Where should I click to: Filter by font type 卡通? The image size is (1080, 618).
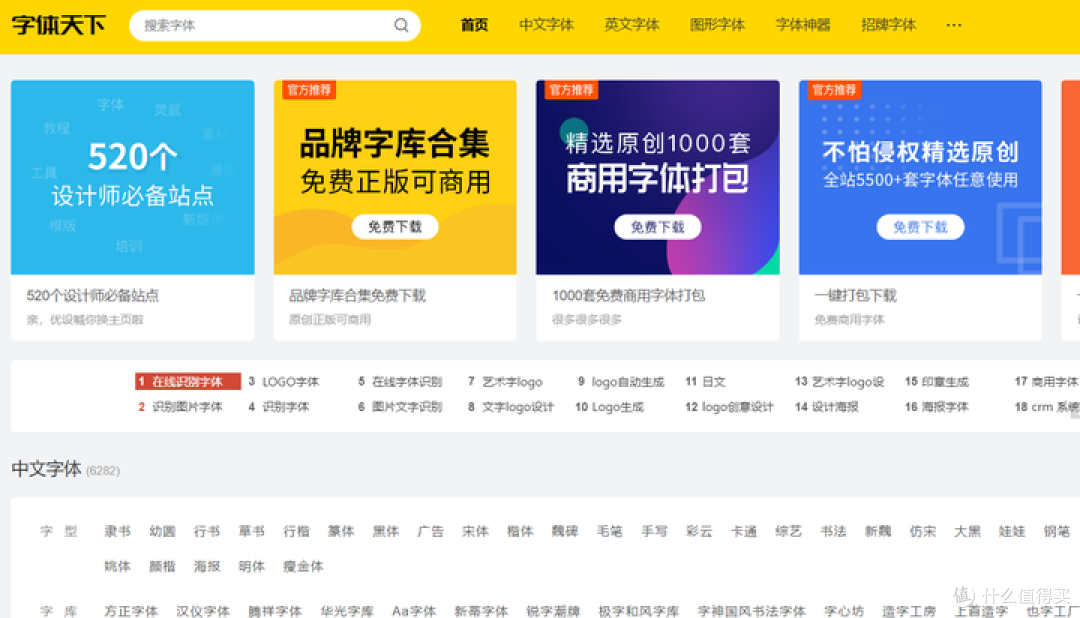pos(744,531)
